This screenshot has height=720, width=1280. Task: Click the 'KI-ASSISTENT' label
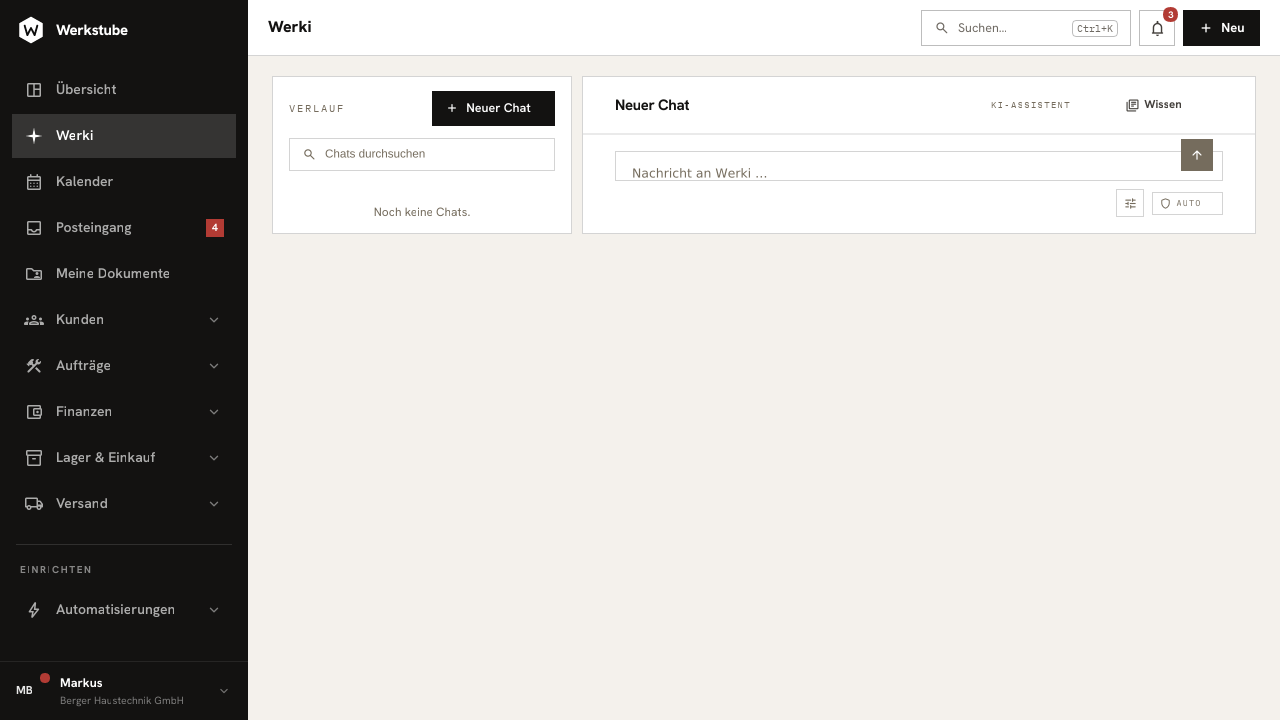[x=1030, y=105]
